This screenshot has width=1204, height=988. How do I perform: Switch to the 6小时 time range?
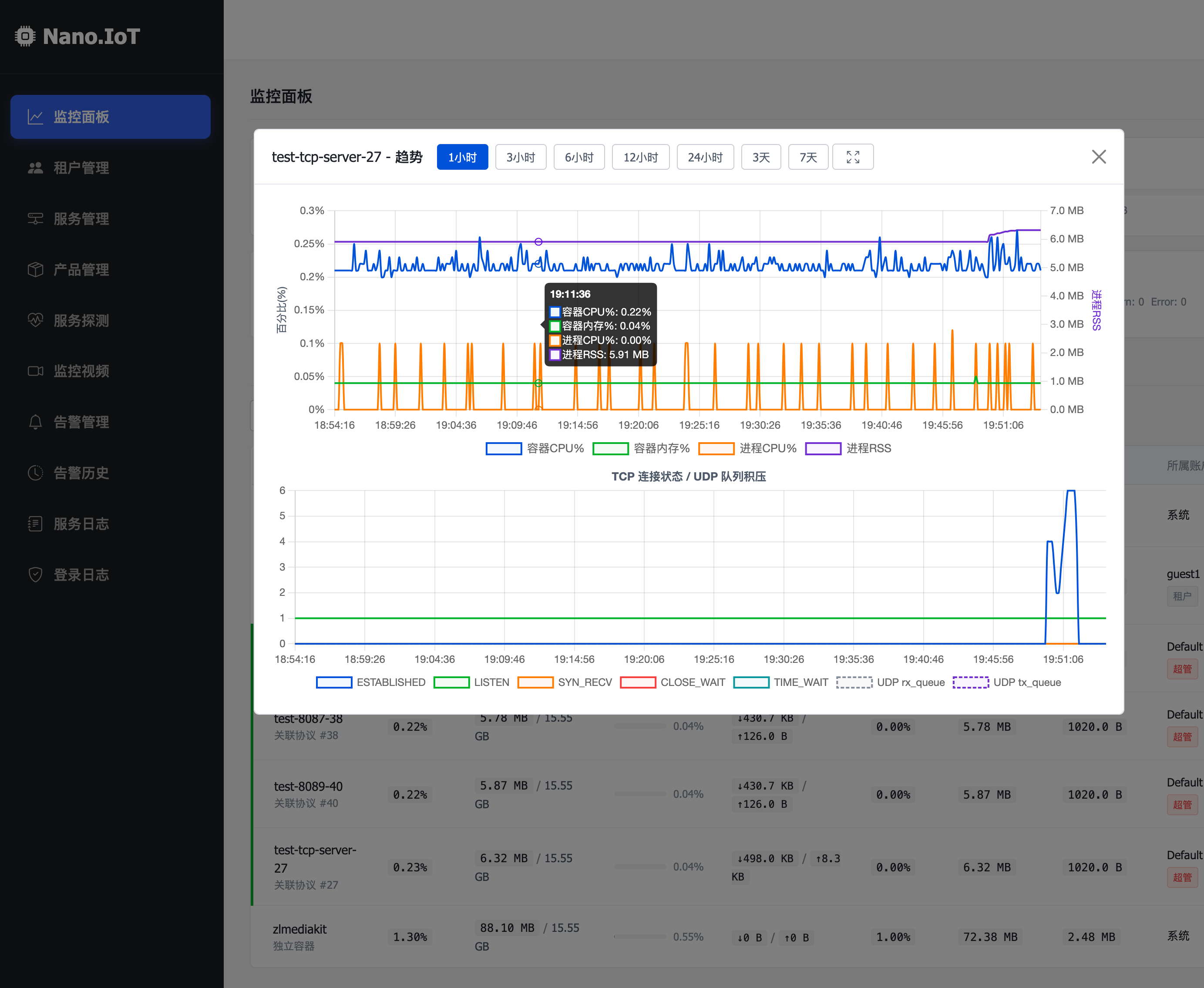pyautogui.click(x=579, y=157)
